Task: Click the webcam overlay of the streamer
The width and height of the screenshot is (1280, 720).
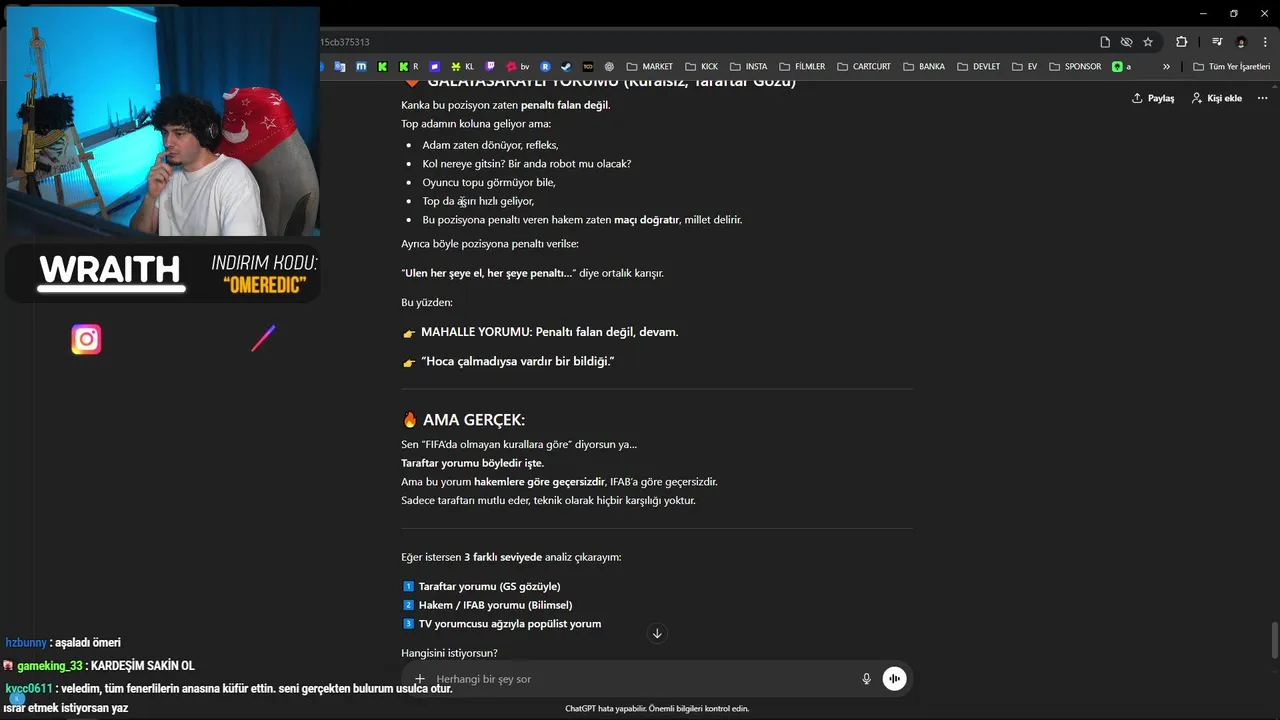Action: coord(162,121)
